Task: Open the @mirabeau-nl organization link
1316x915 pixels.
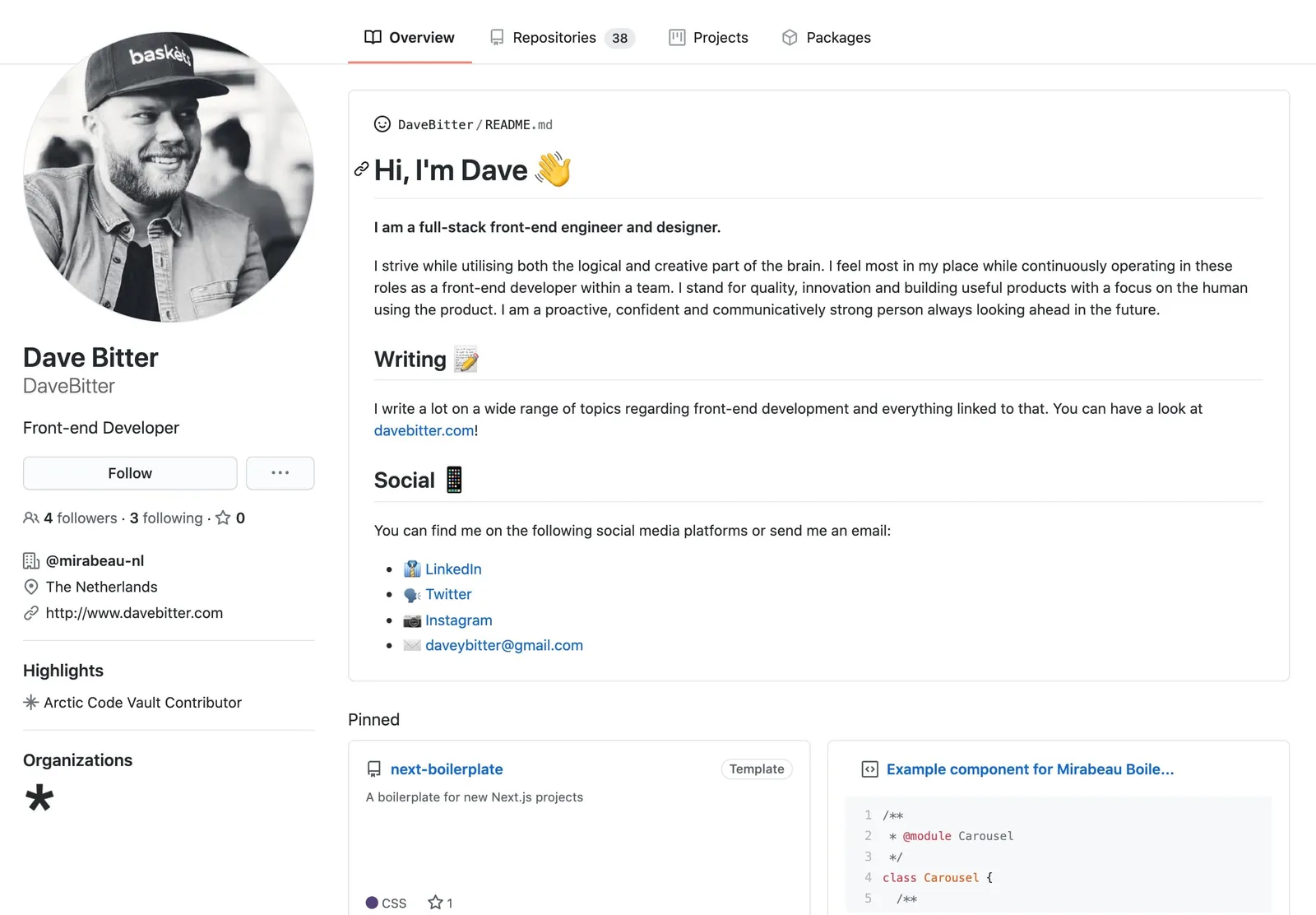Action: [95, 561]
